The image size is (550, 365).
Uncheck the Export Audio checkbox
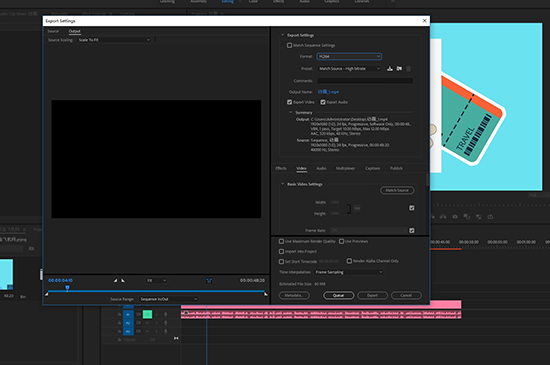pyautogui.click(x=323, y=102)
